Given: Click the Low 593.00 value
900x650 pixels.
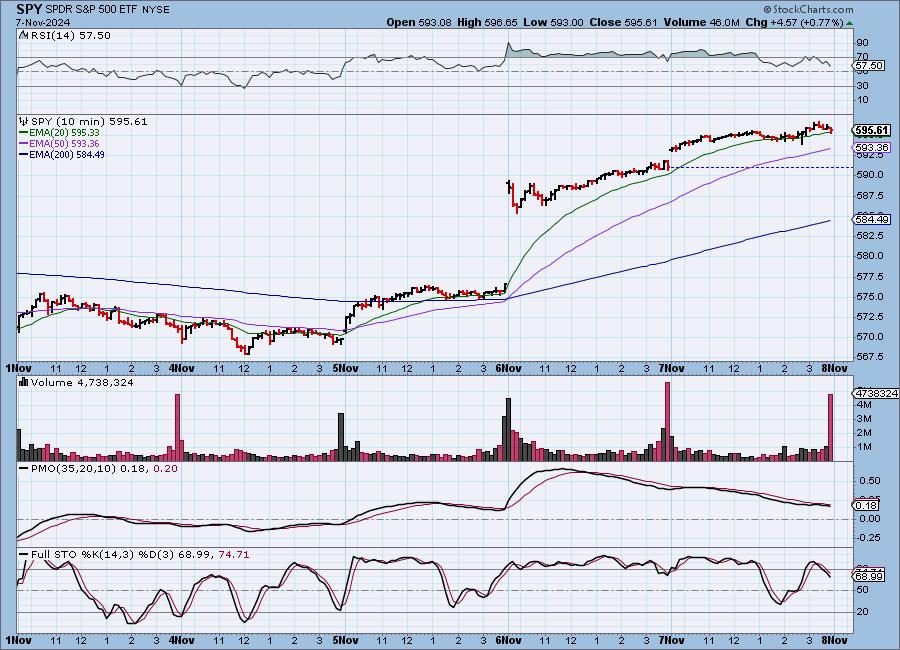Looking at the screenshot, I should pos(553,22).
